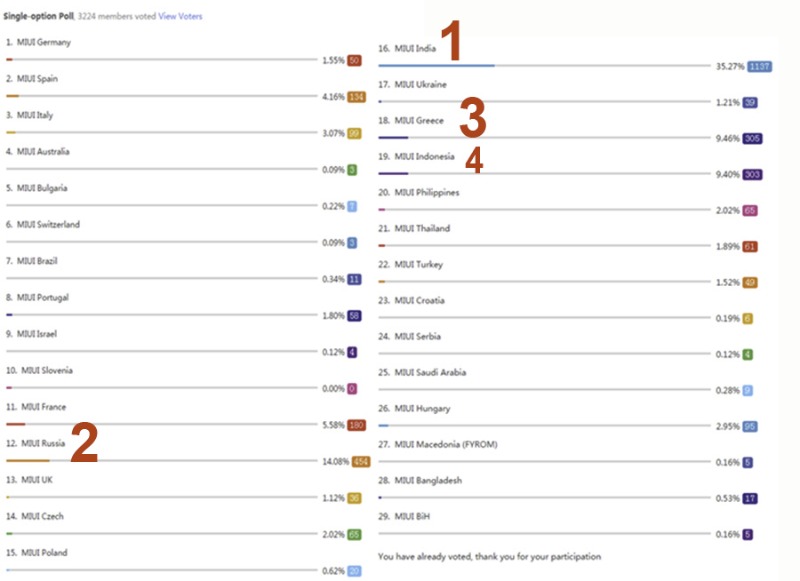Select the MIUI India label
Viewport: 800px width, 581px height.
[x=415, y=48]
